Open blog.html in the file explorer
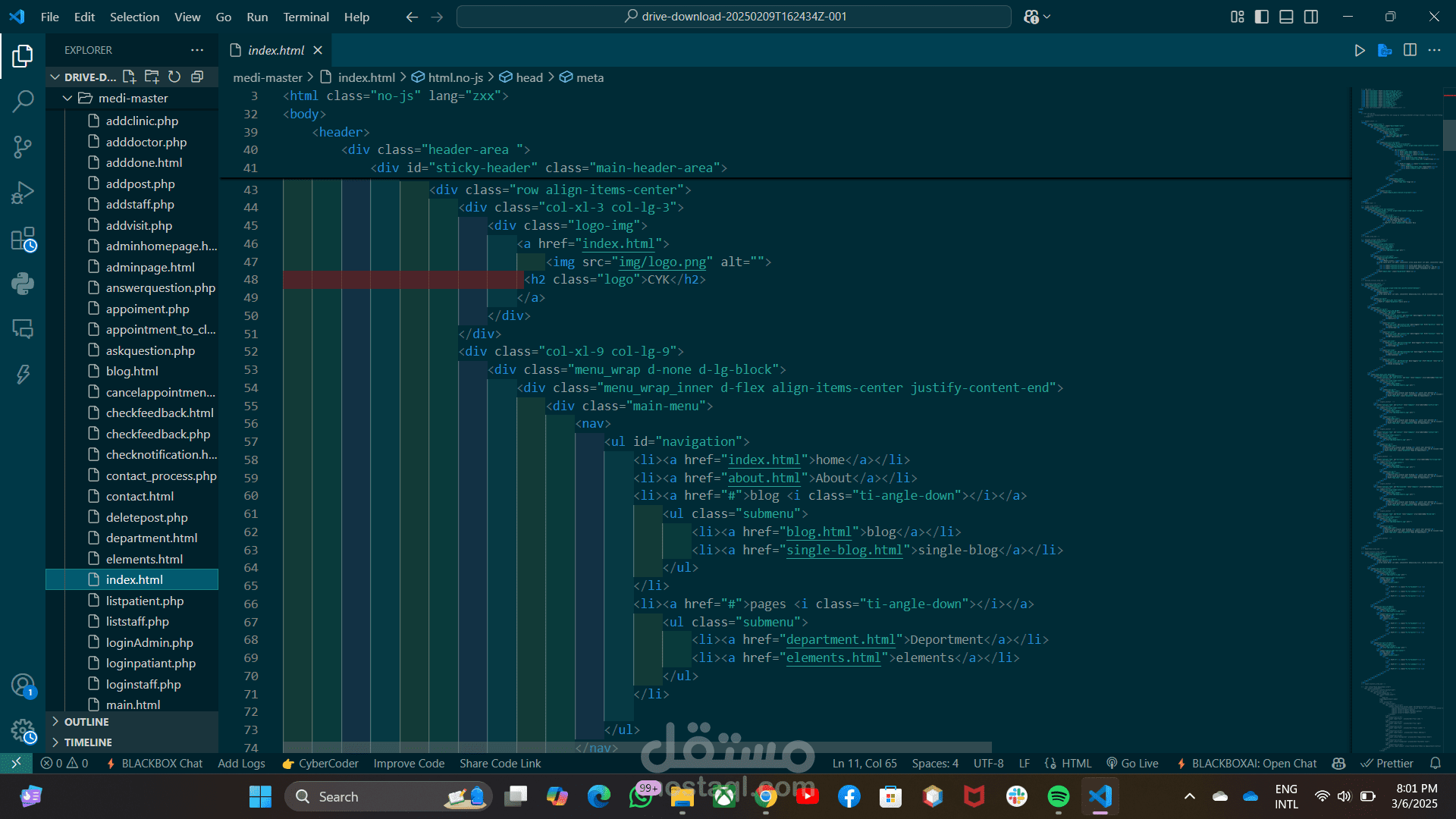The width and height of the screenshot is (1456, 819). coord(132,371)
